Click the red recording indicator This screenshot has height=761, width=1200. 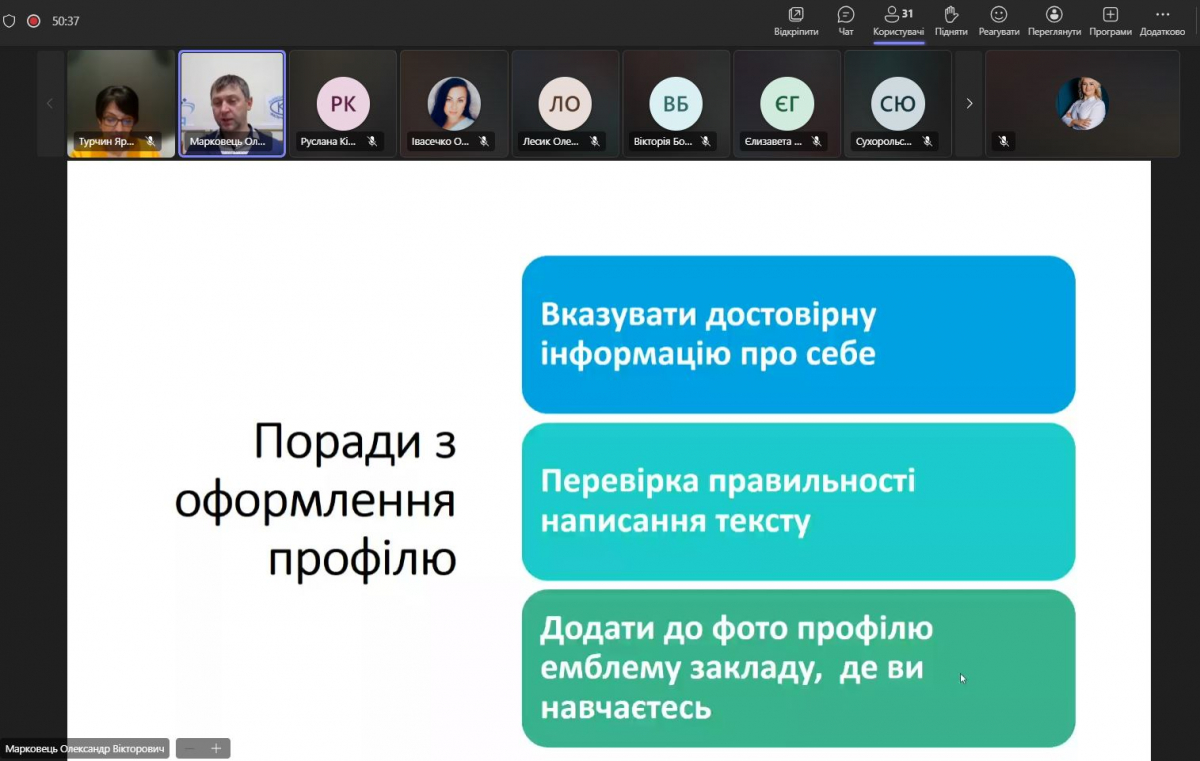click(33, 19)
